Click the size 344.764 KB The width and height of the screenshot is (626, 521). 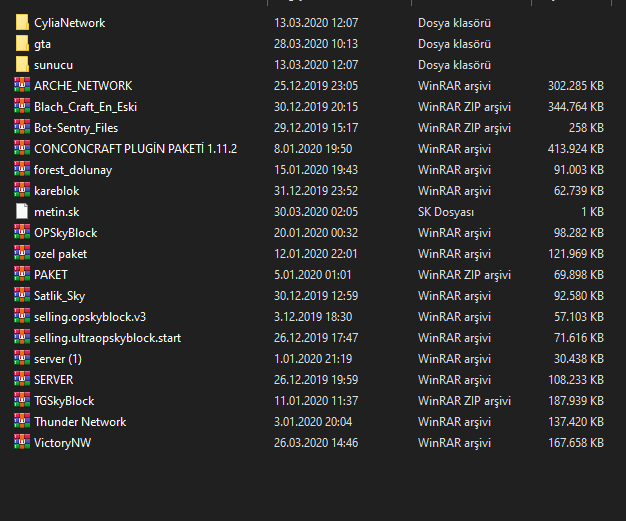(576, 107)
